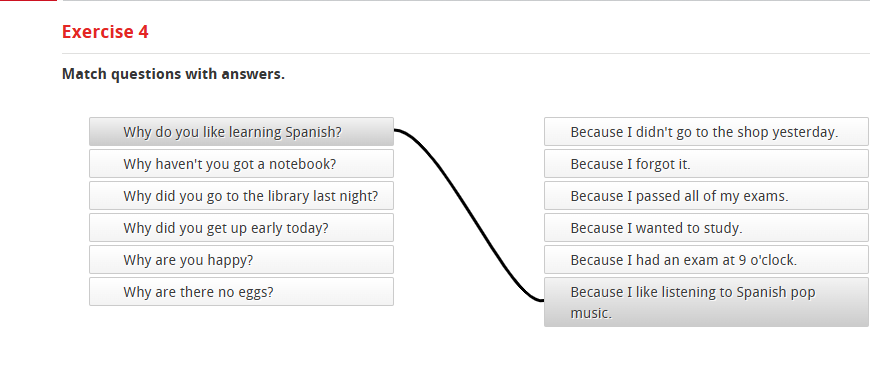Click the 'Why are you happy?' question
This screenshot has width=870, height=386.
[x=241, y=260]
